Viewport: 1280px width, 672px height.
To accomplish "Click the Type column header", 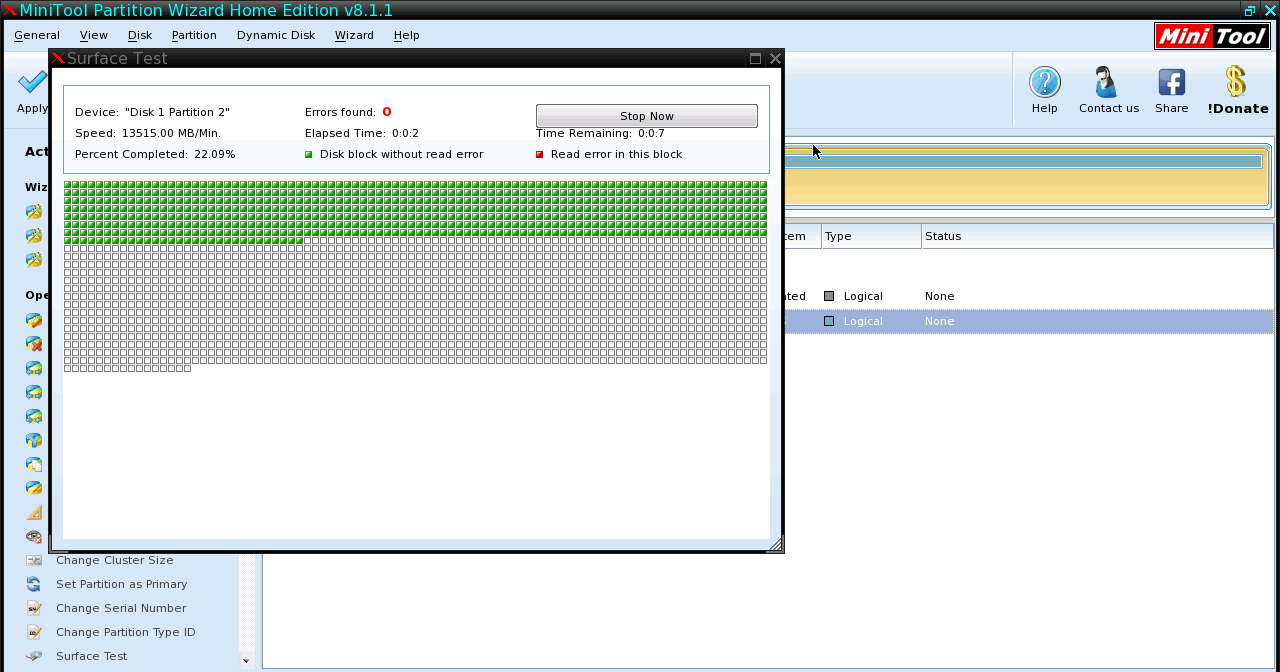I will pos(870,236).
